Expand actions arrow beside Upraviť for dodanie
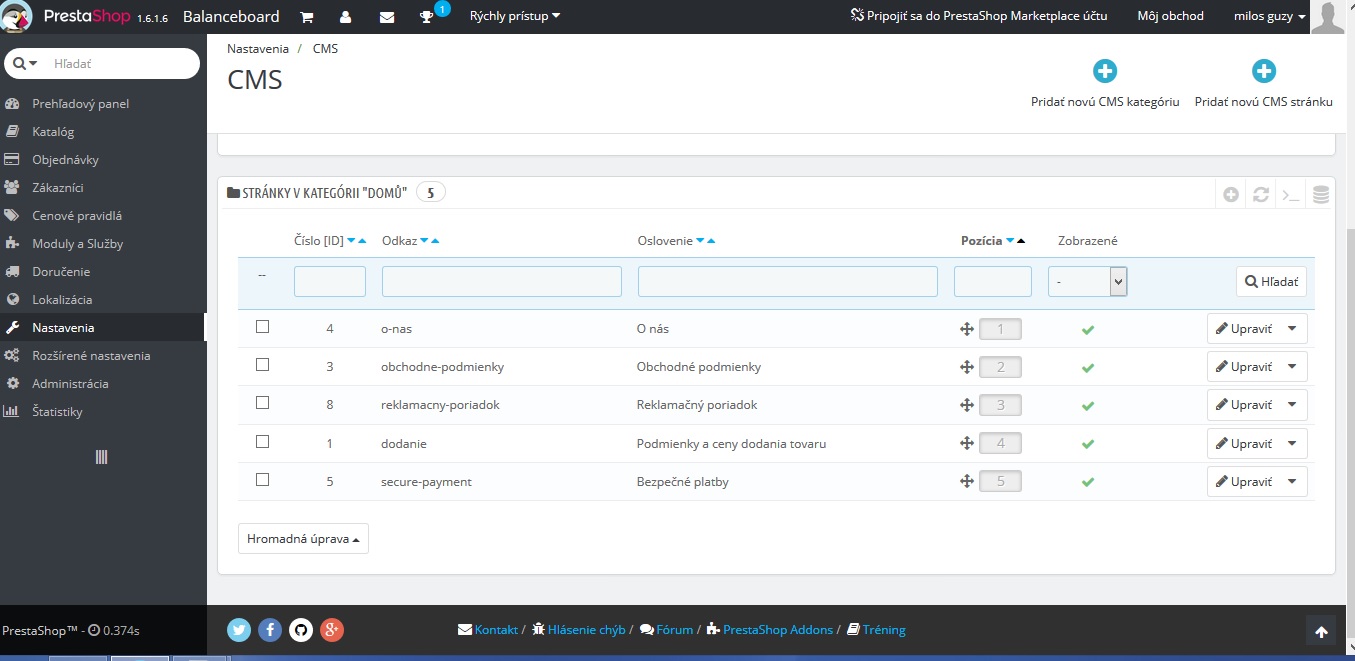Image resolution: width=1355 pixels, height=661 pixels. 1292,443
